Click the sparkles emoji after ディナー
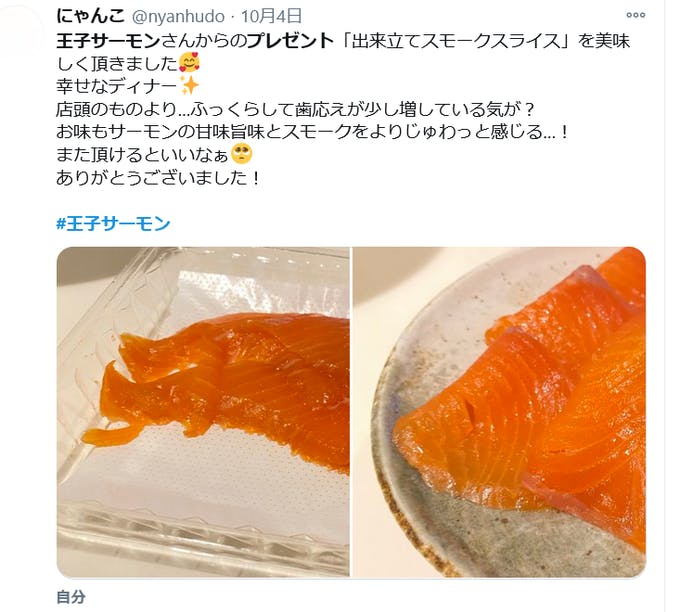This screenshot has width=680, height=612. coord(189,86)
